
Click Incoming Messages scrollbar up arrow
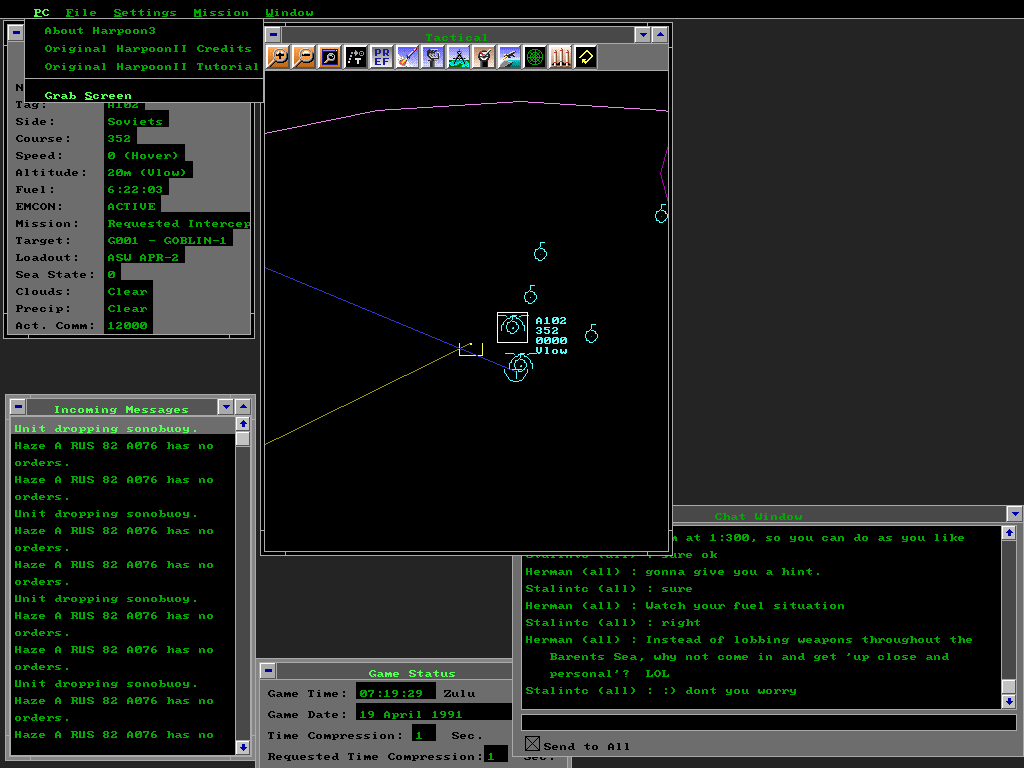point(243,424)
